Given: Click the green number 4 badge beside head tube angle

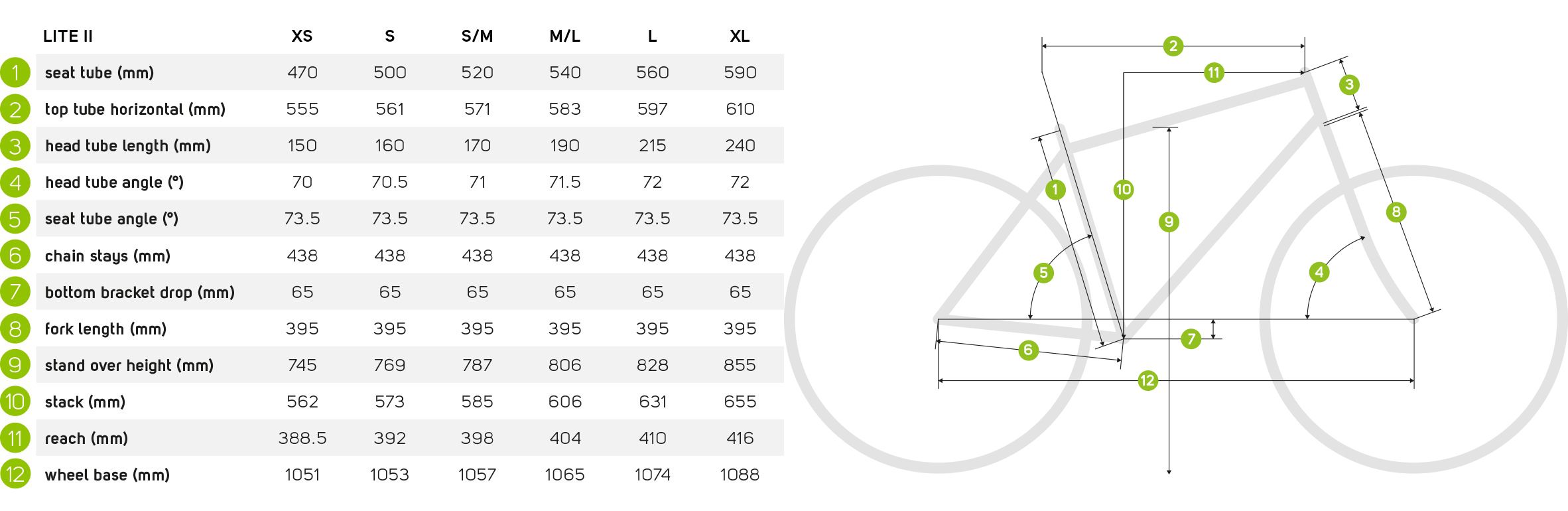Looking at the screenshot, I should click(15, 182).
